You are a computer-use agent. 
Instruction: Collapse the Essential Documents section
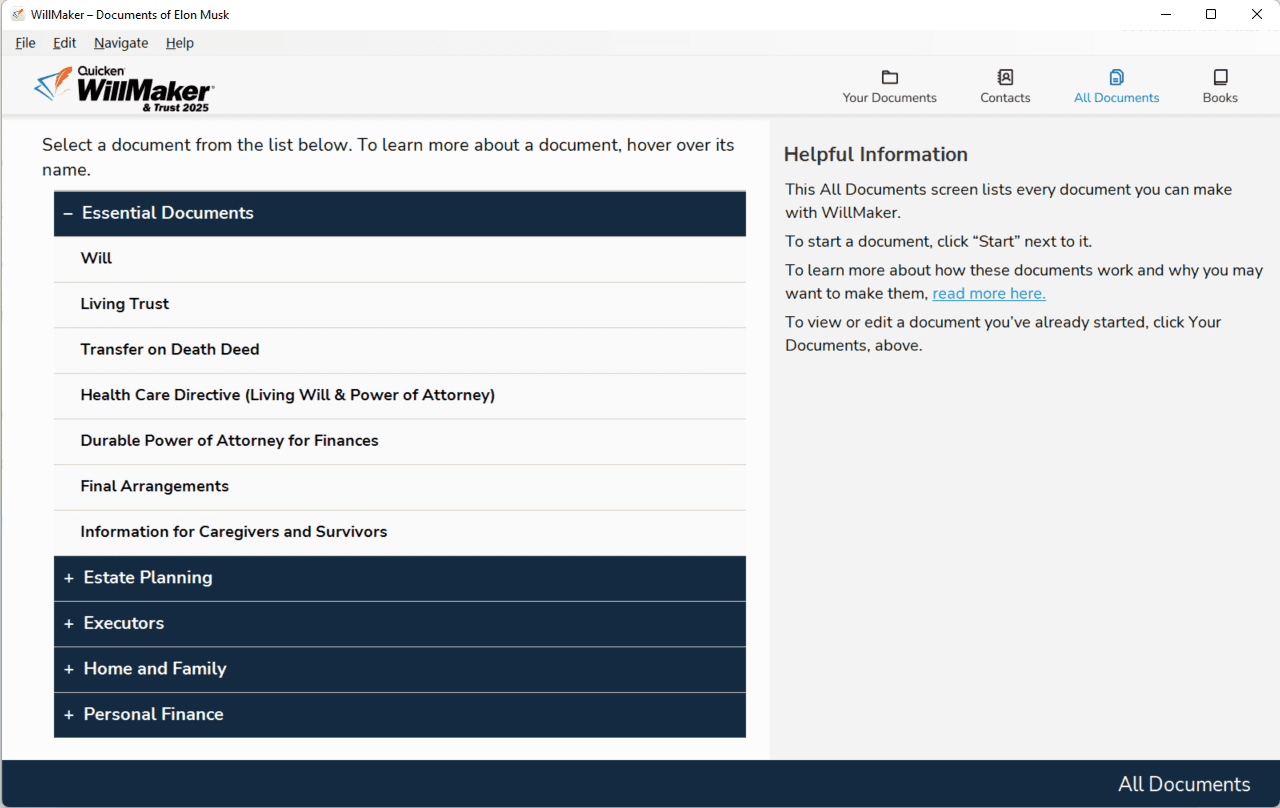(x=68, y=213)
